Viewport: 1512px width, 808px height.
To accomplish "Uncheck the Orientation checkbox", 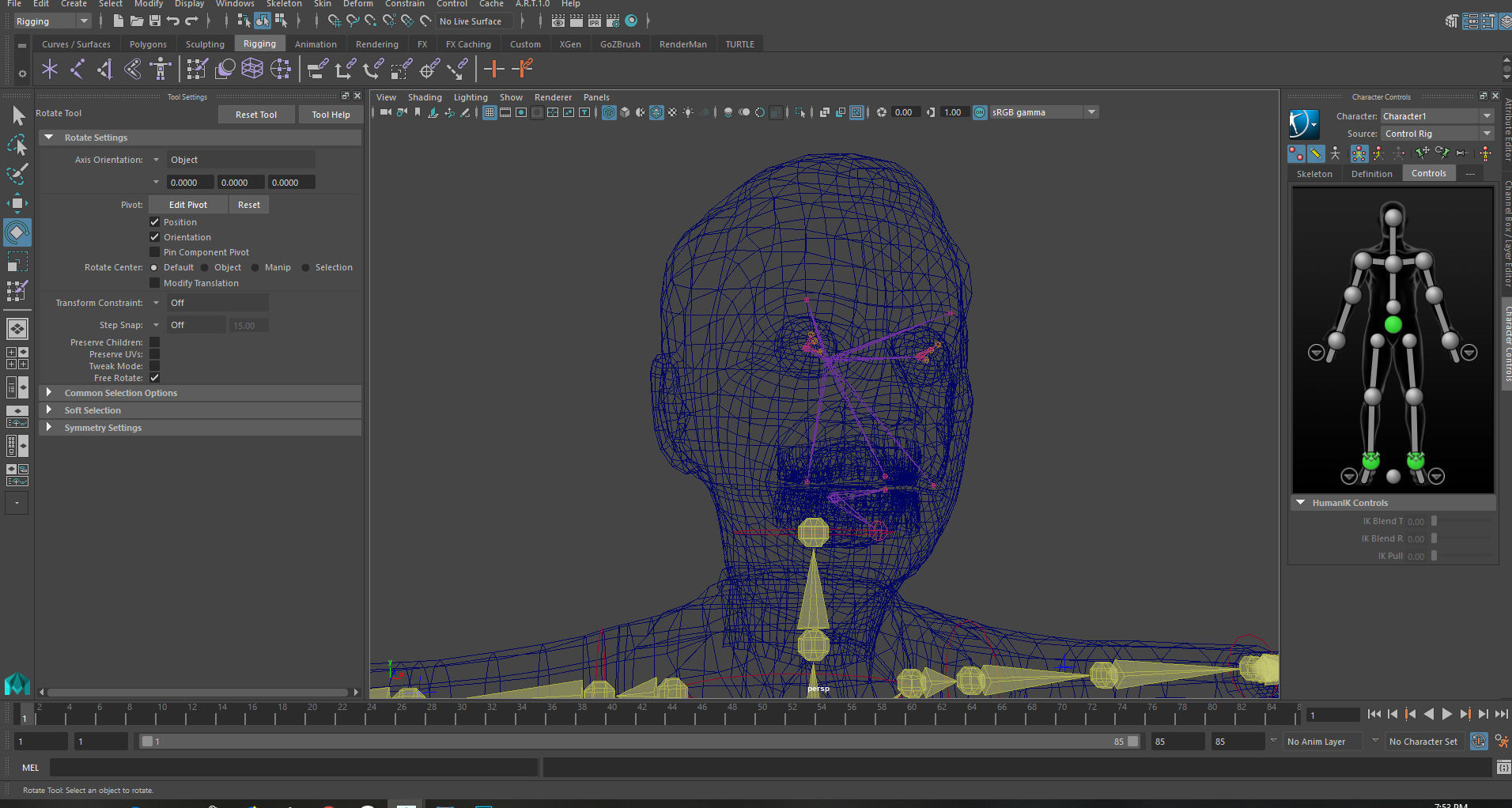I will [155, 237].
